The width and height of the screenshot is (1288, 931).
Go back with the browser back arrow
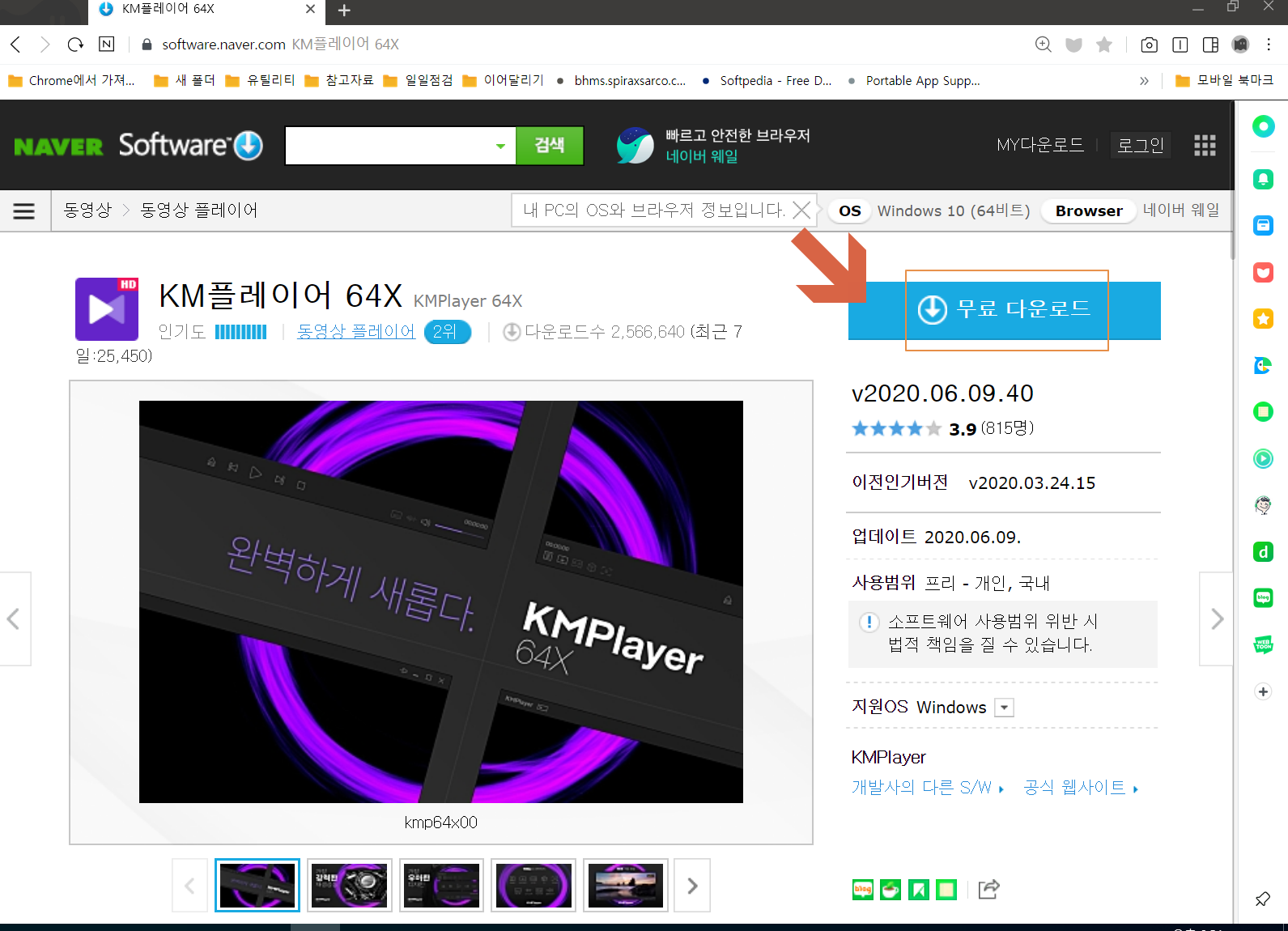(15, 45)
